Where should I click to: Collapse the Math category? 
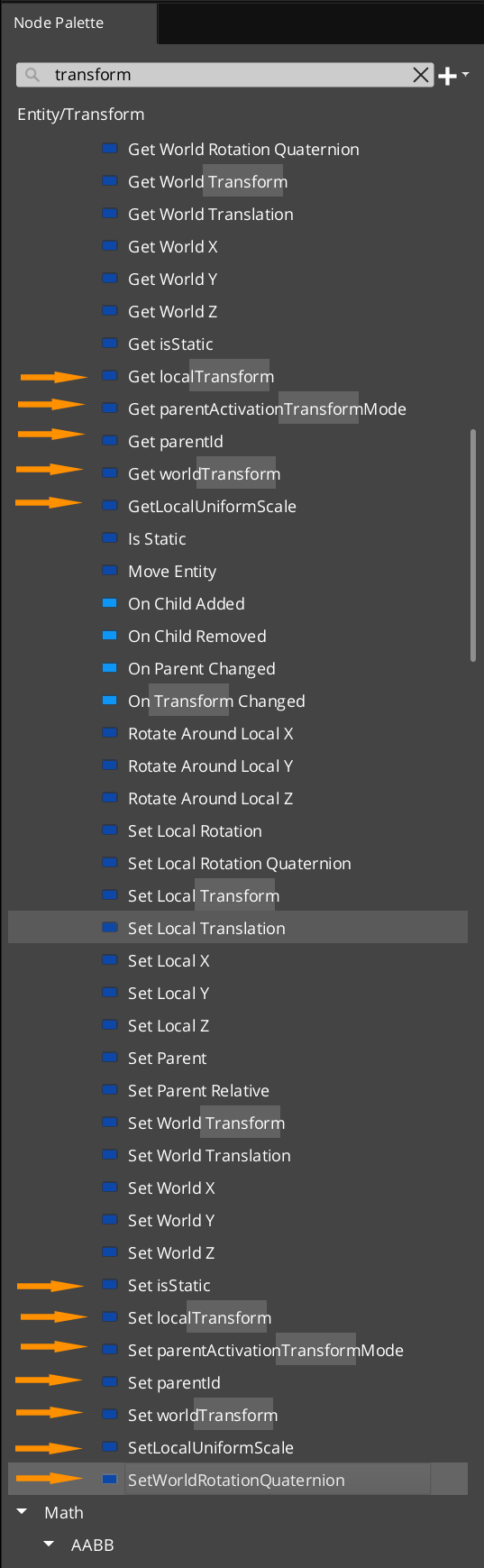[x=23, y=1512]
